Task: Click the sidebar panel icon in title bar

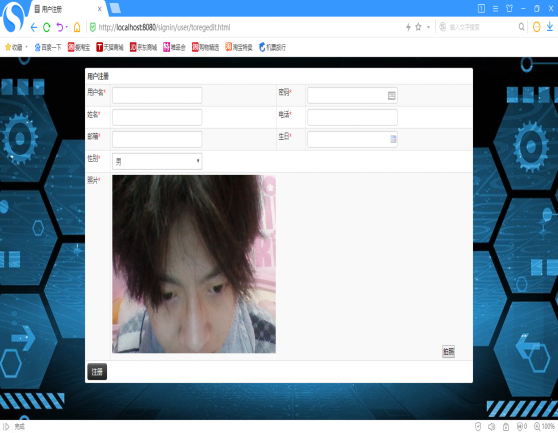Action: point(481,9)
